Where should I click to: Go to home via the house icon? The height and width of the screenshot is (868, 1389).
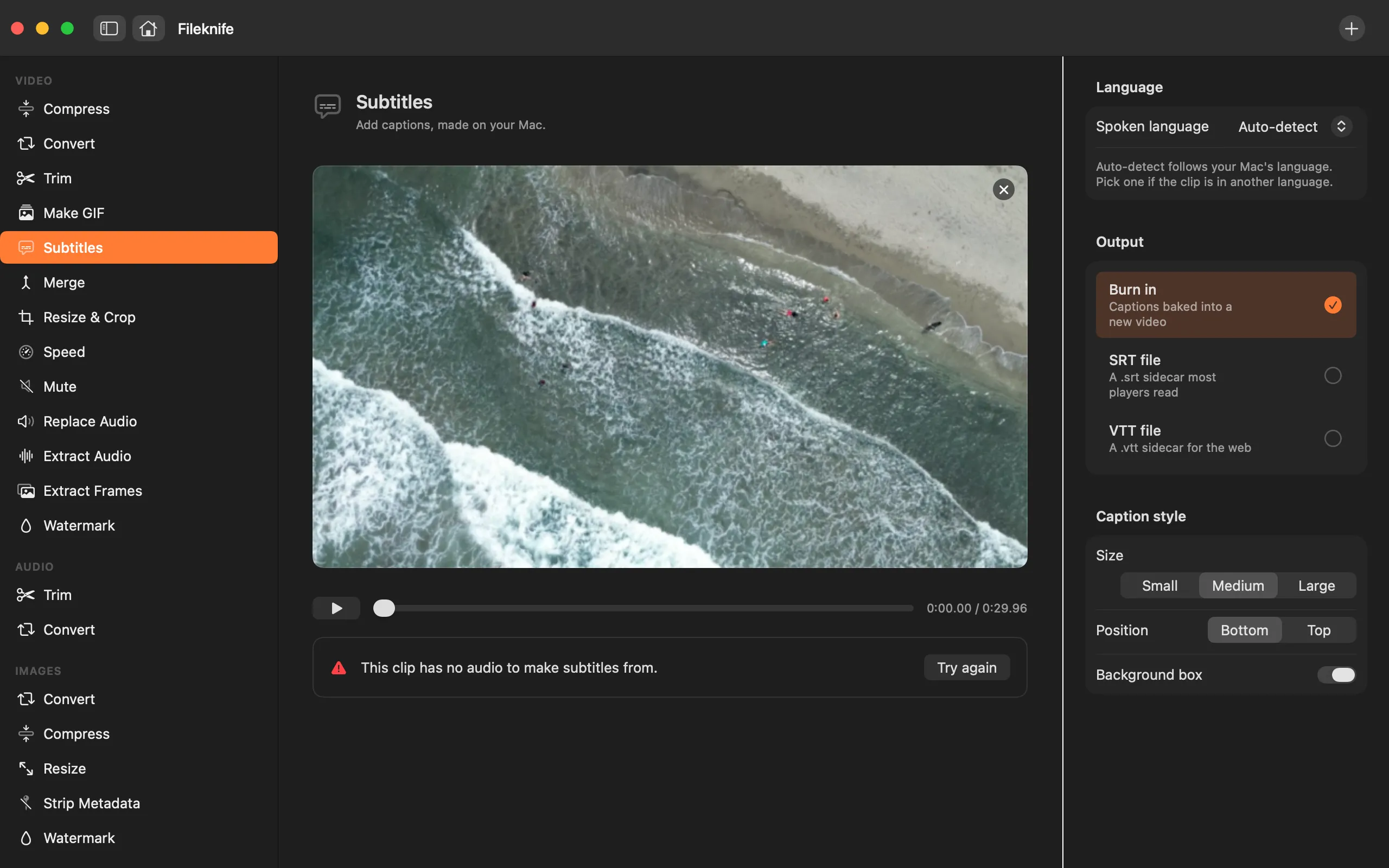click(x=148, y=28)
